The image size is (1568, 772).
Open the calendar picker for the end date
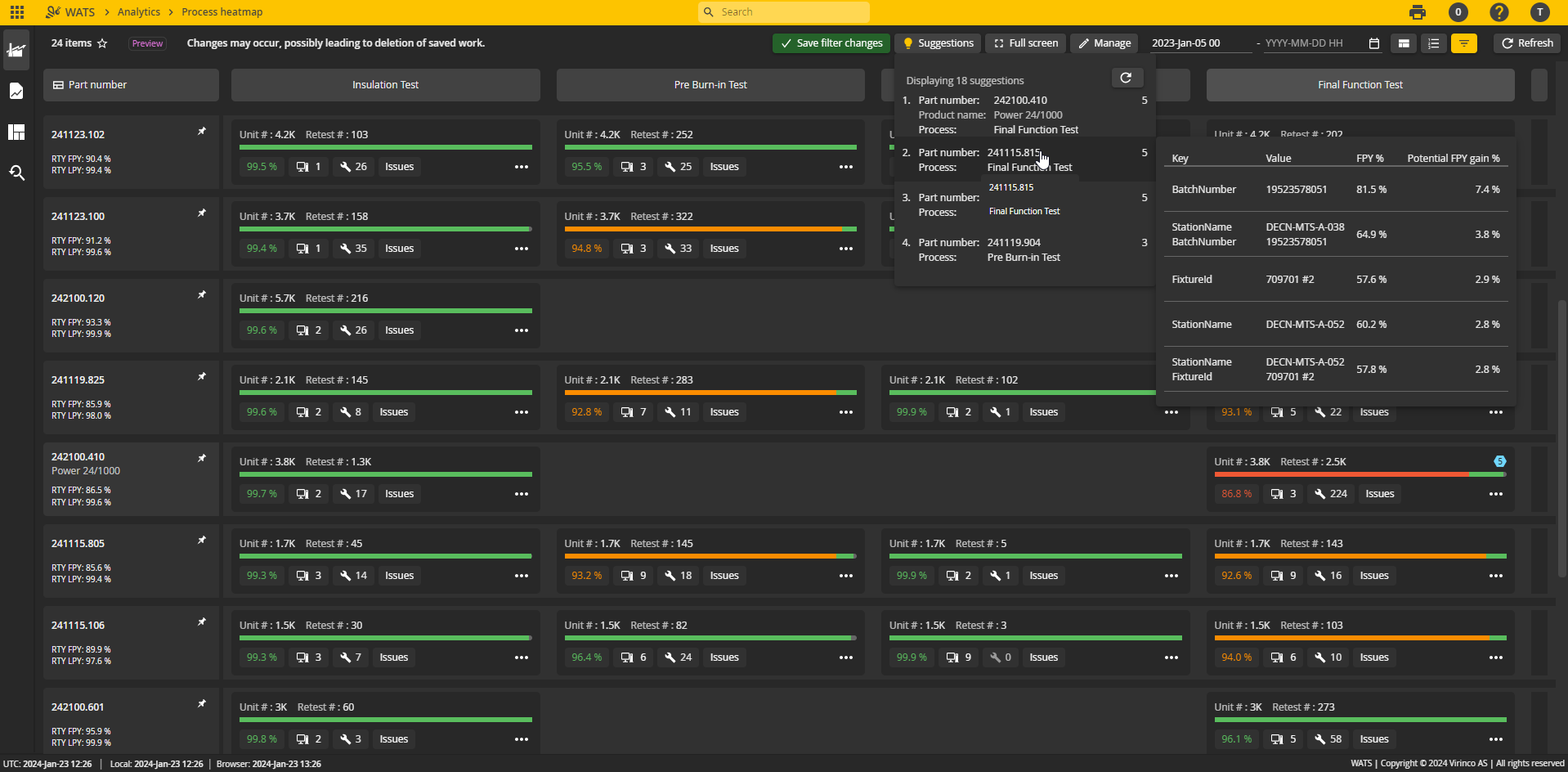1373,43
